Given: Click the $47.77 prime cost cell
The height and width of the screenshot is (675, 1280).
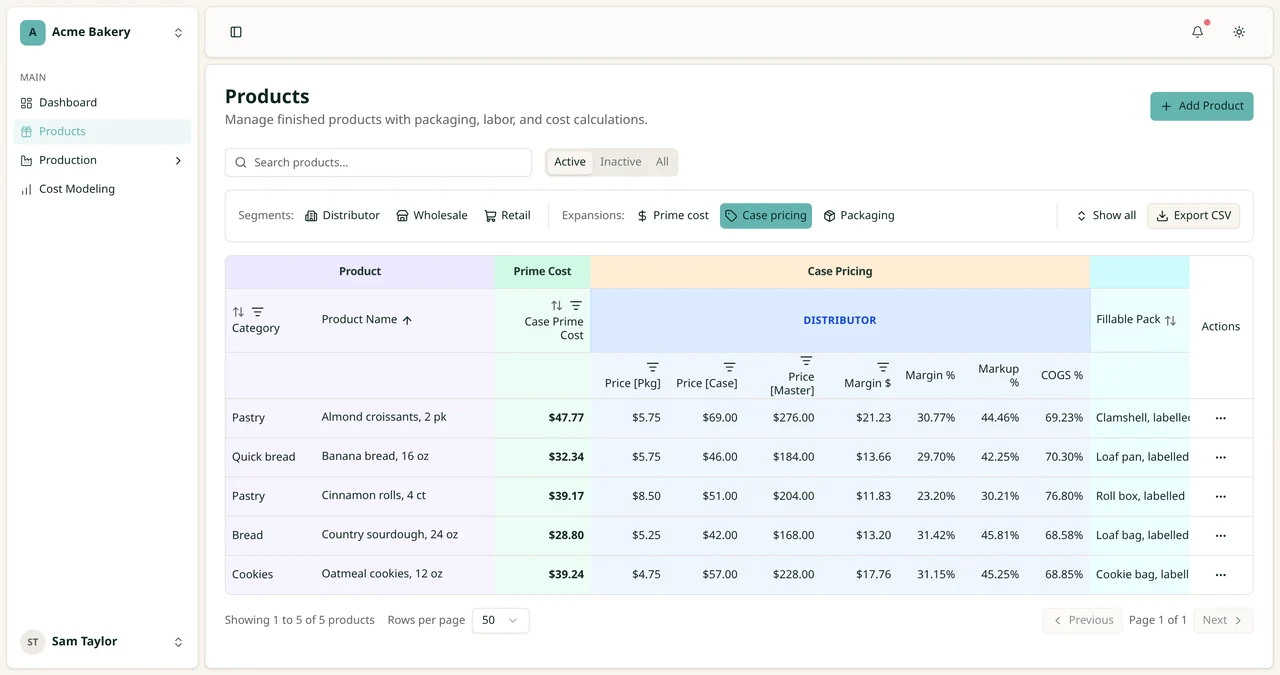Looking at the screenshot, I should tap(543, 418).
